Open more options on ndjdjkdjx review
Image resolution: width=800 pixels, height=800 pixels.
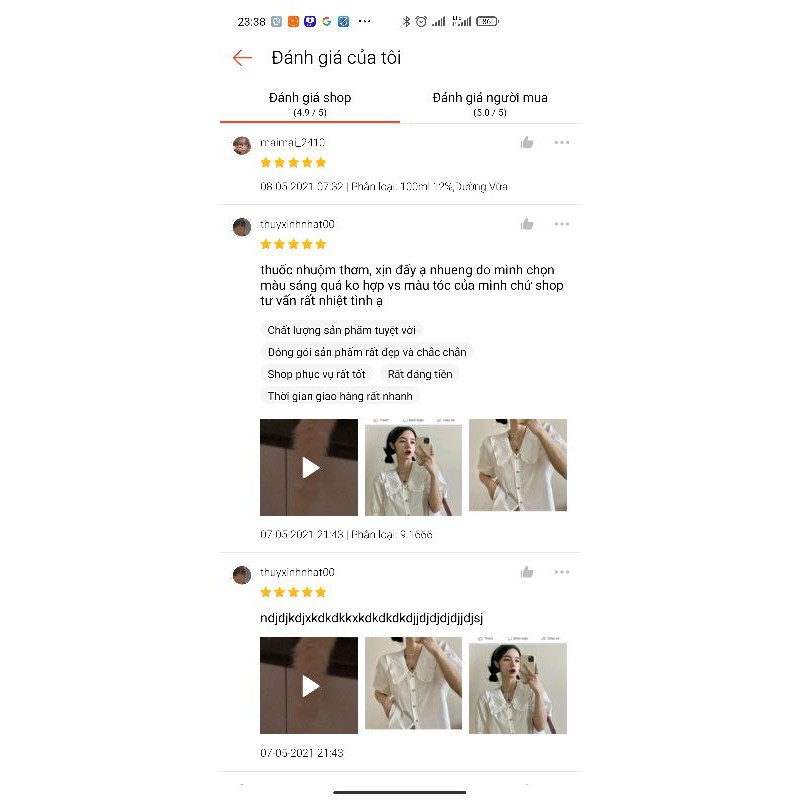[x=562, y=572]
